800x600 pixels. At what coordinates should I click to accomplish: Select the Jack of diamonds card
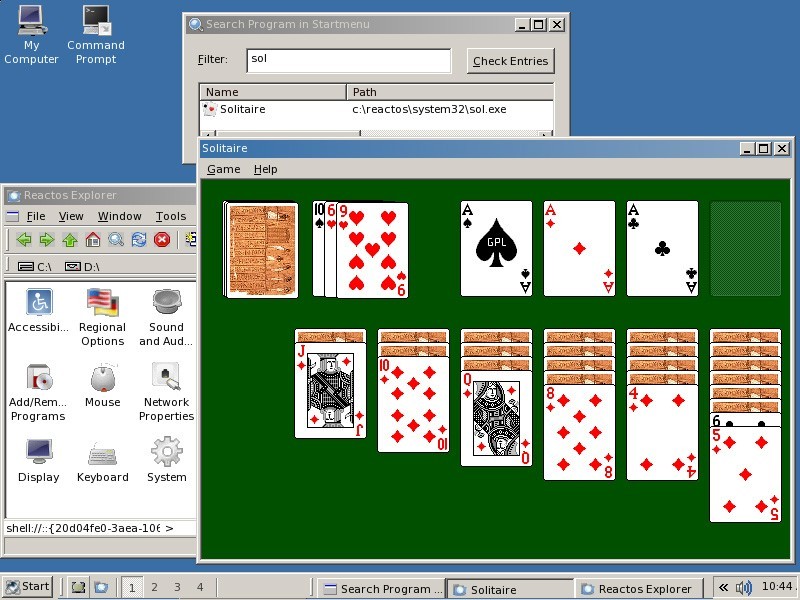point(330,390)
